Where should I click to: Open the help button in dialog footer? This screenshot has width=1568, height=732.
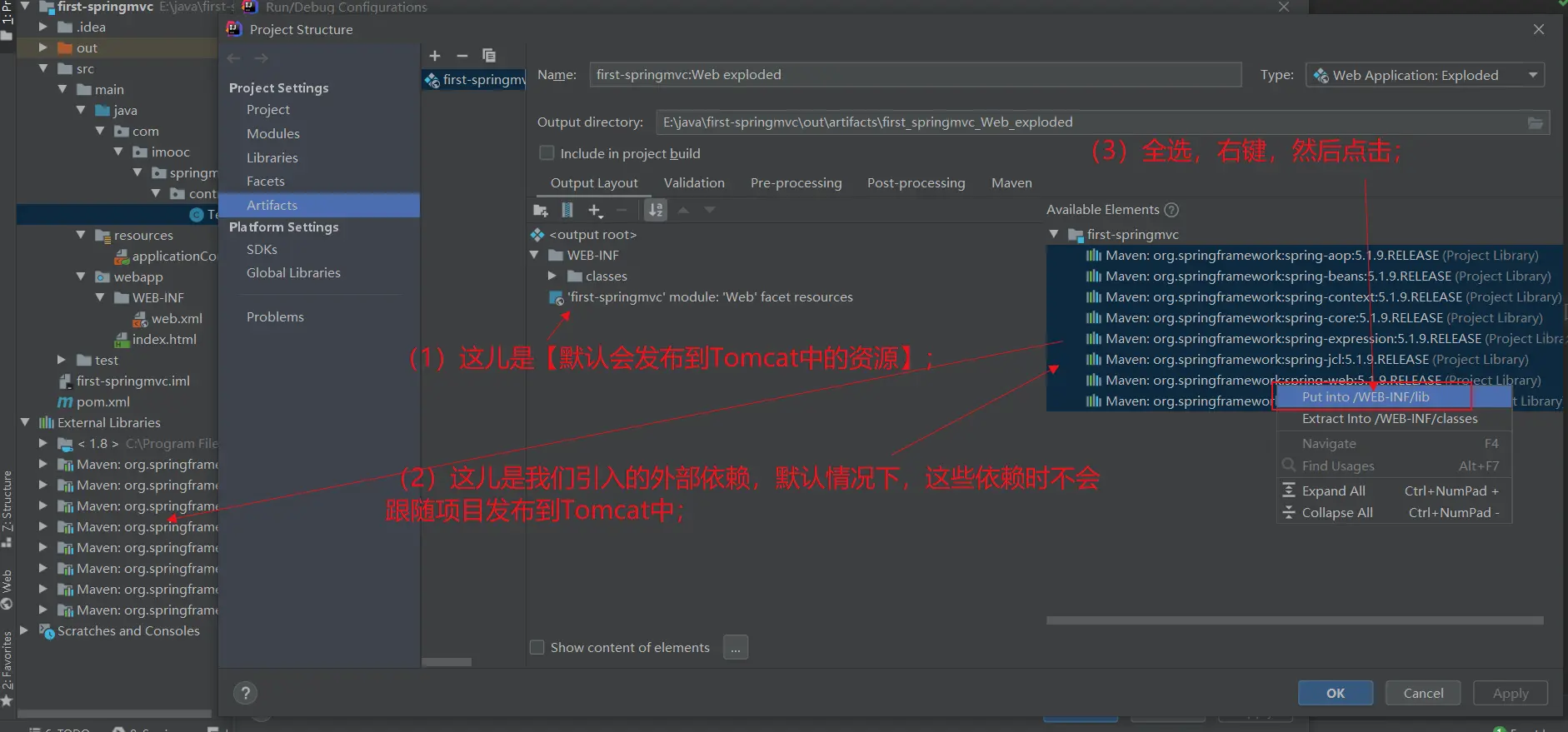[245, 693]
